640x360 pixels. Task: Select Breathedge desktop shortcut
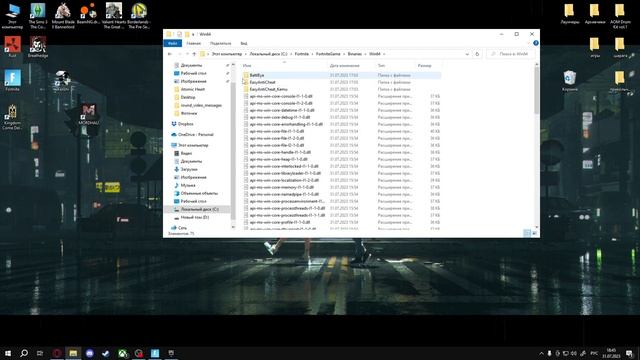pos(38,47)
